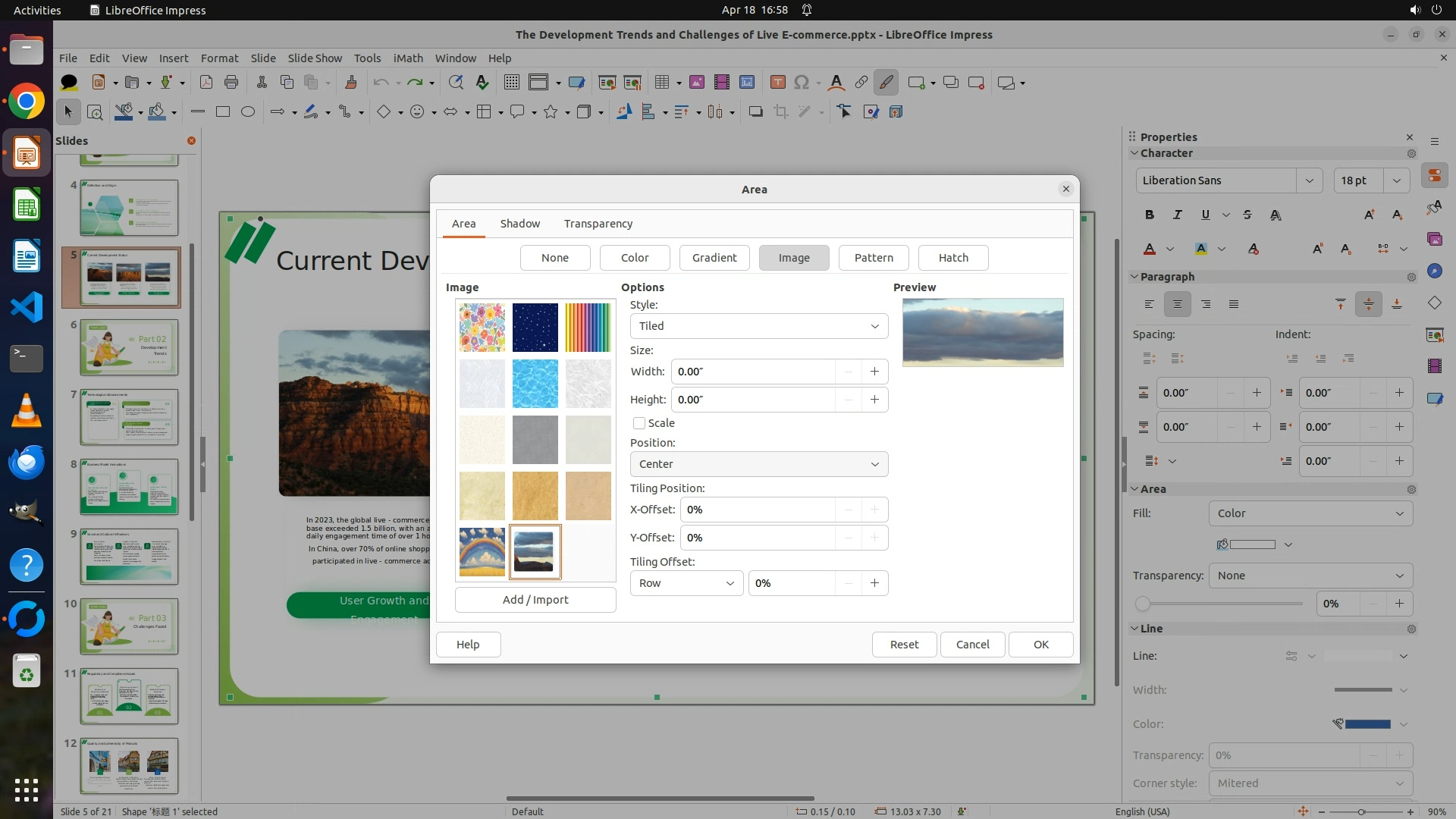Open the Tiling Offset Row dropdown
Image resolution: width=1456 pixels, height=819 pixels.
(686, 583)
